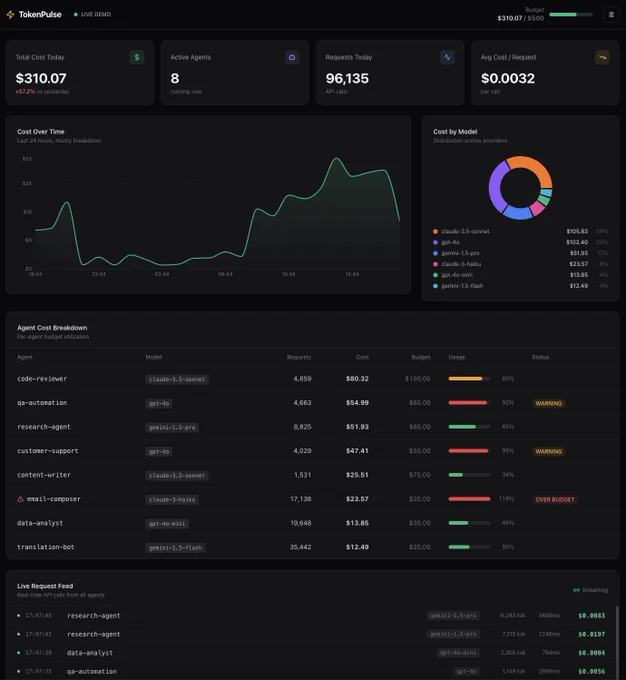Click the streaming label in Live Request Feed
The width and height of the screenshot is (626, 680).
pyautogui.click(x=595, y=590)
